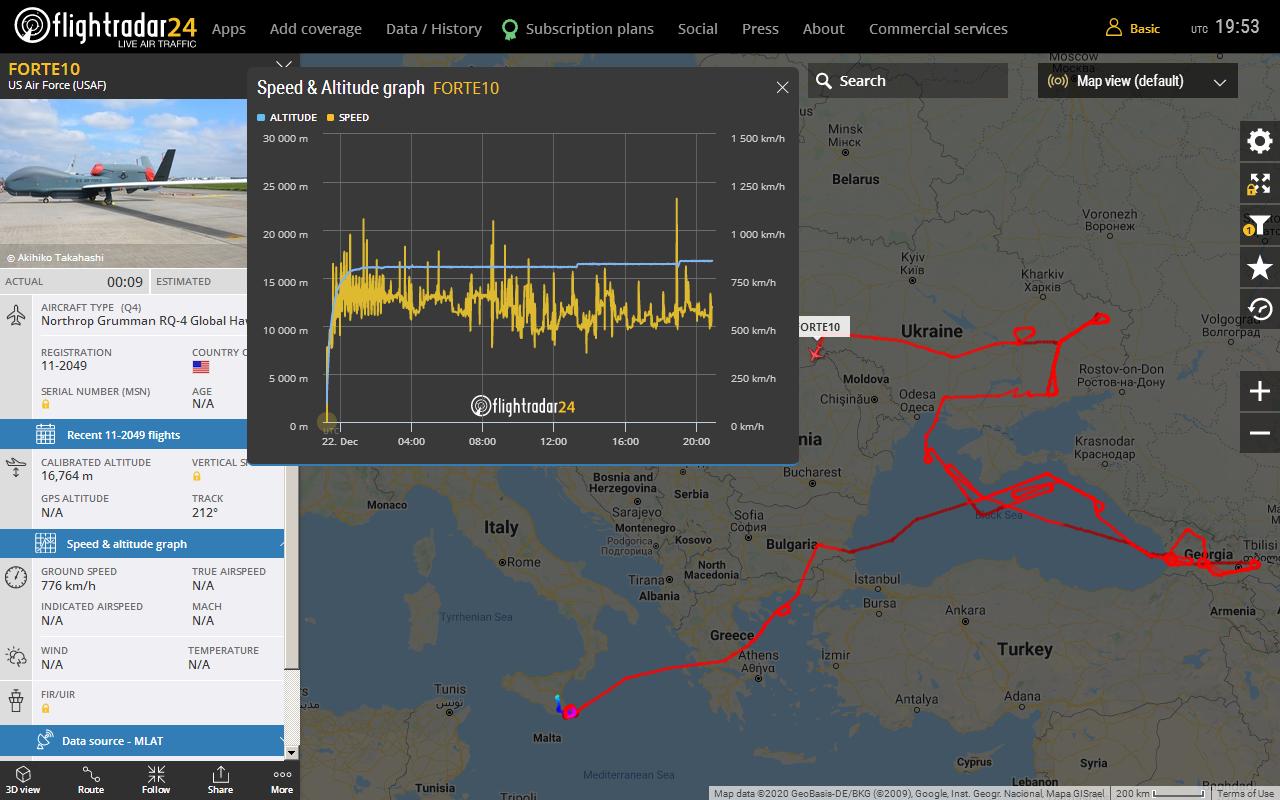Click the Flightradar24 logo

click(106, 27)
